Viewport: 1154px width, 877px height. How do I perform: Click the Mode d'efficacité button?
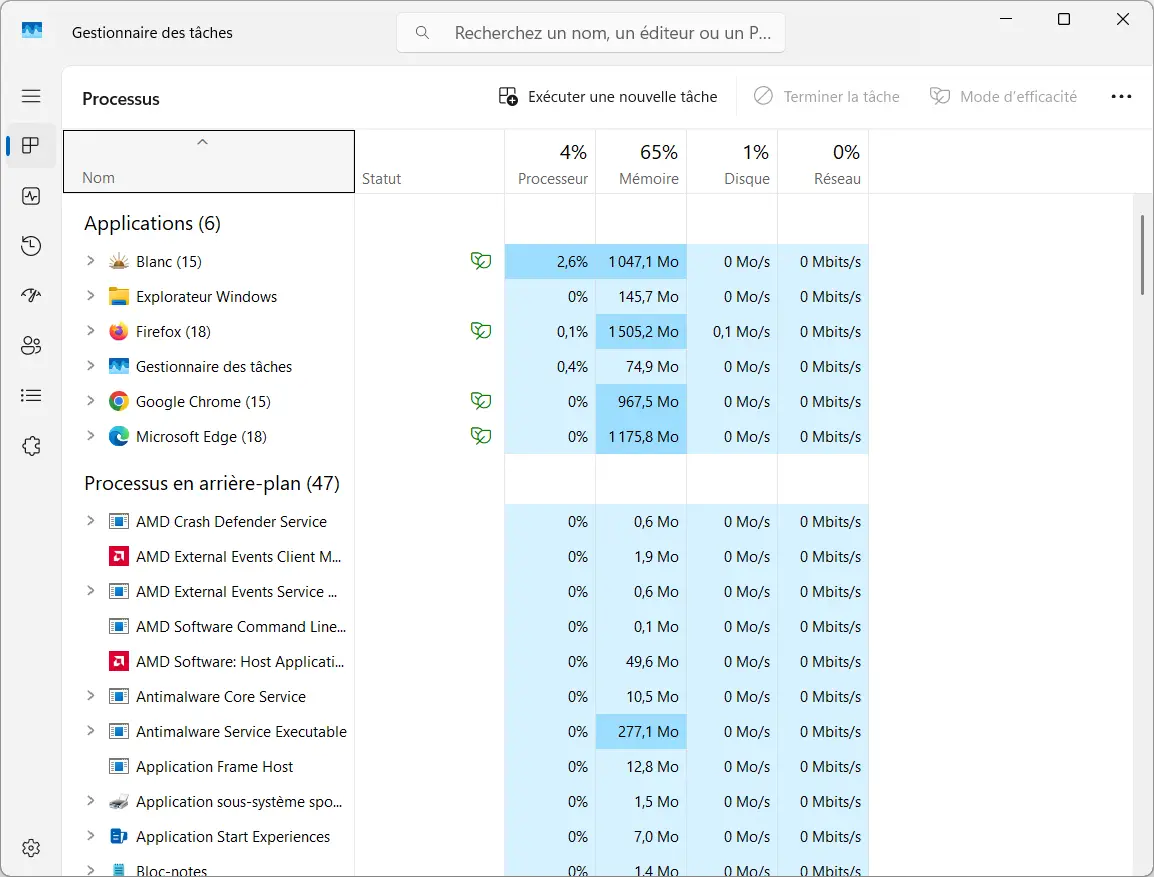click(1003, 96)
